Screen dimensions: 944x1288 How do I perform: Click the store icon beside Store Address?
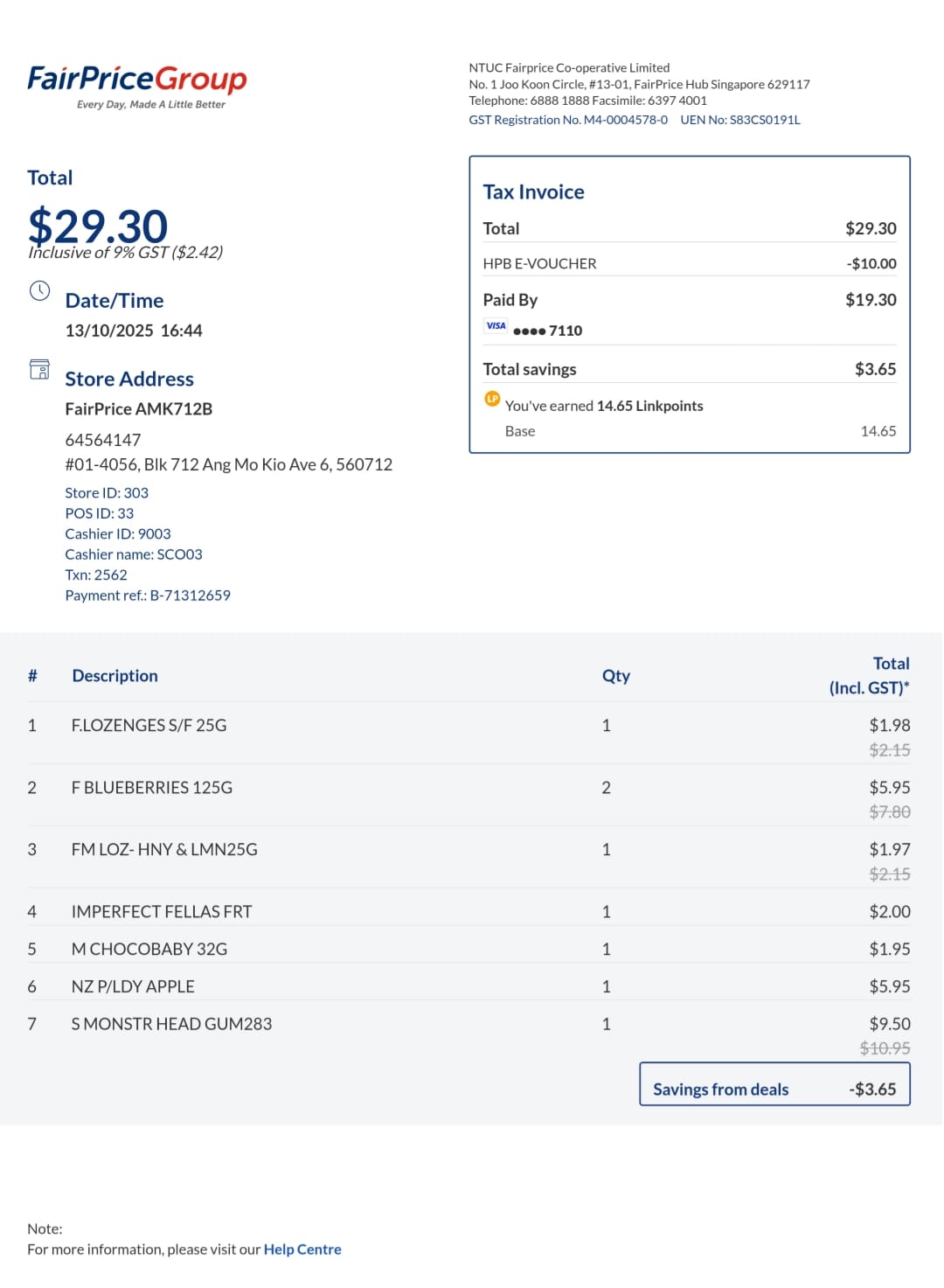coord(39,369)
